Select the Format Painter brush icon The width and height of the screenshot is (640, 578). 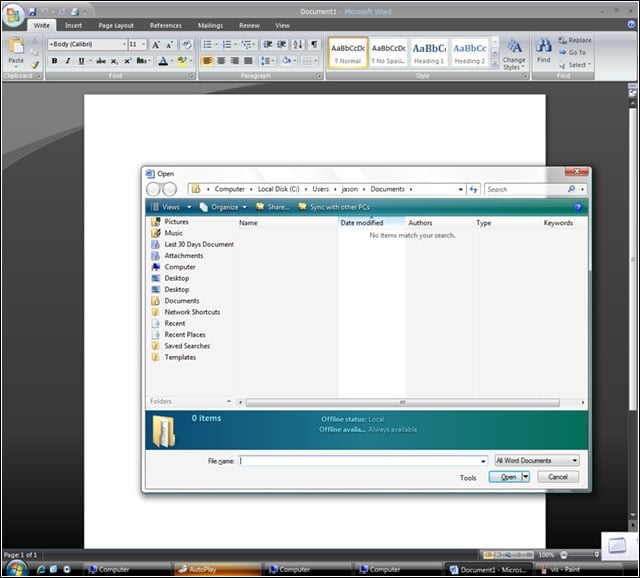click(x=35, y=64)
